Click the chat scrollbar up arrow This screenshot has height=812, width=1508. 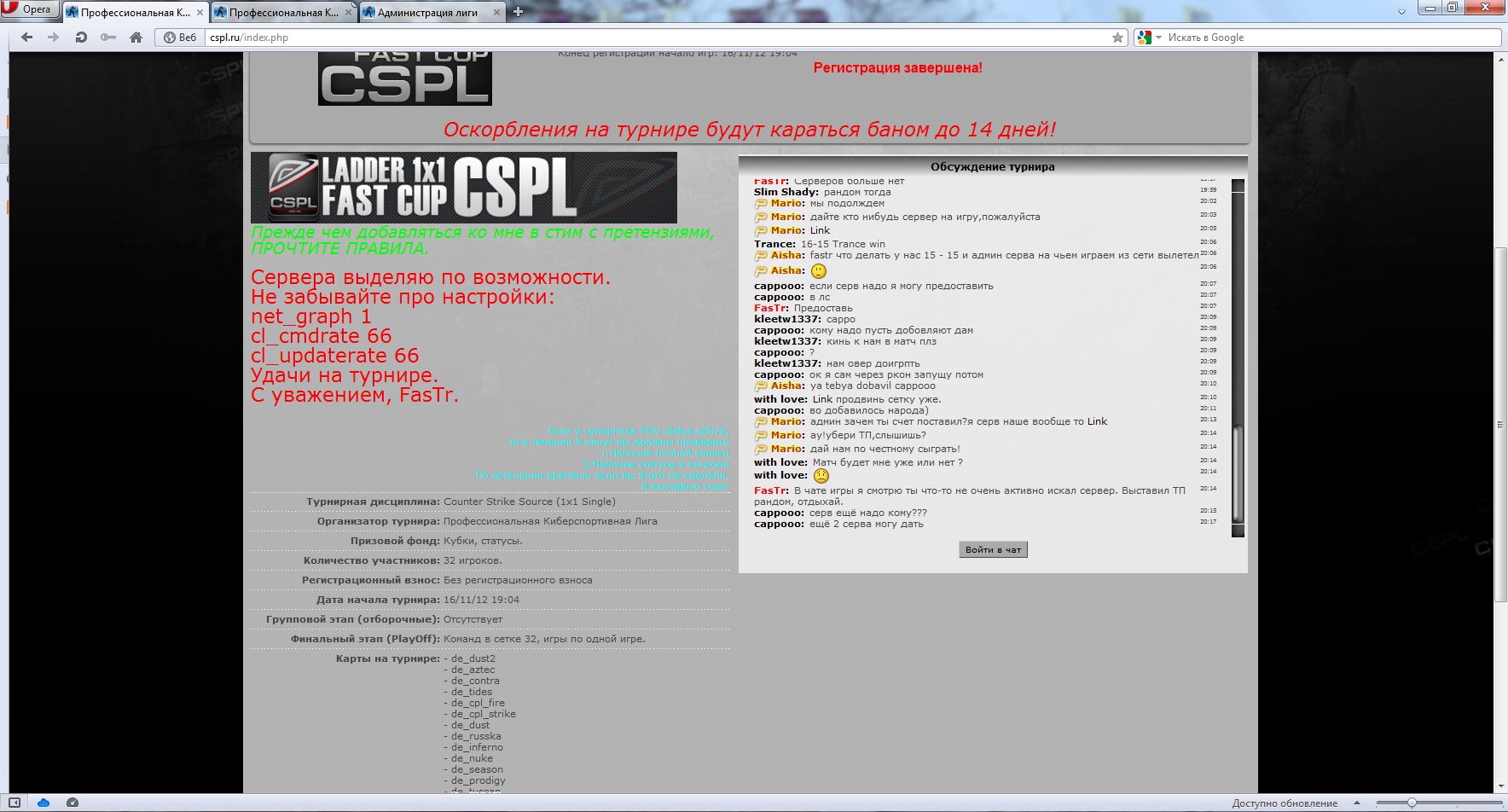pyautogui.click(x=1238, y=185)
